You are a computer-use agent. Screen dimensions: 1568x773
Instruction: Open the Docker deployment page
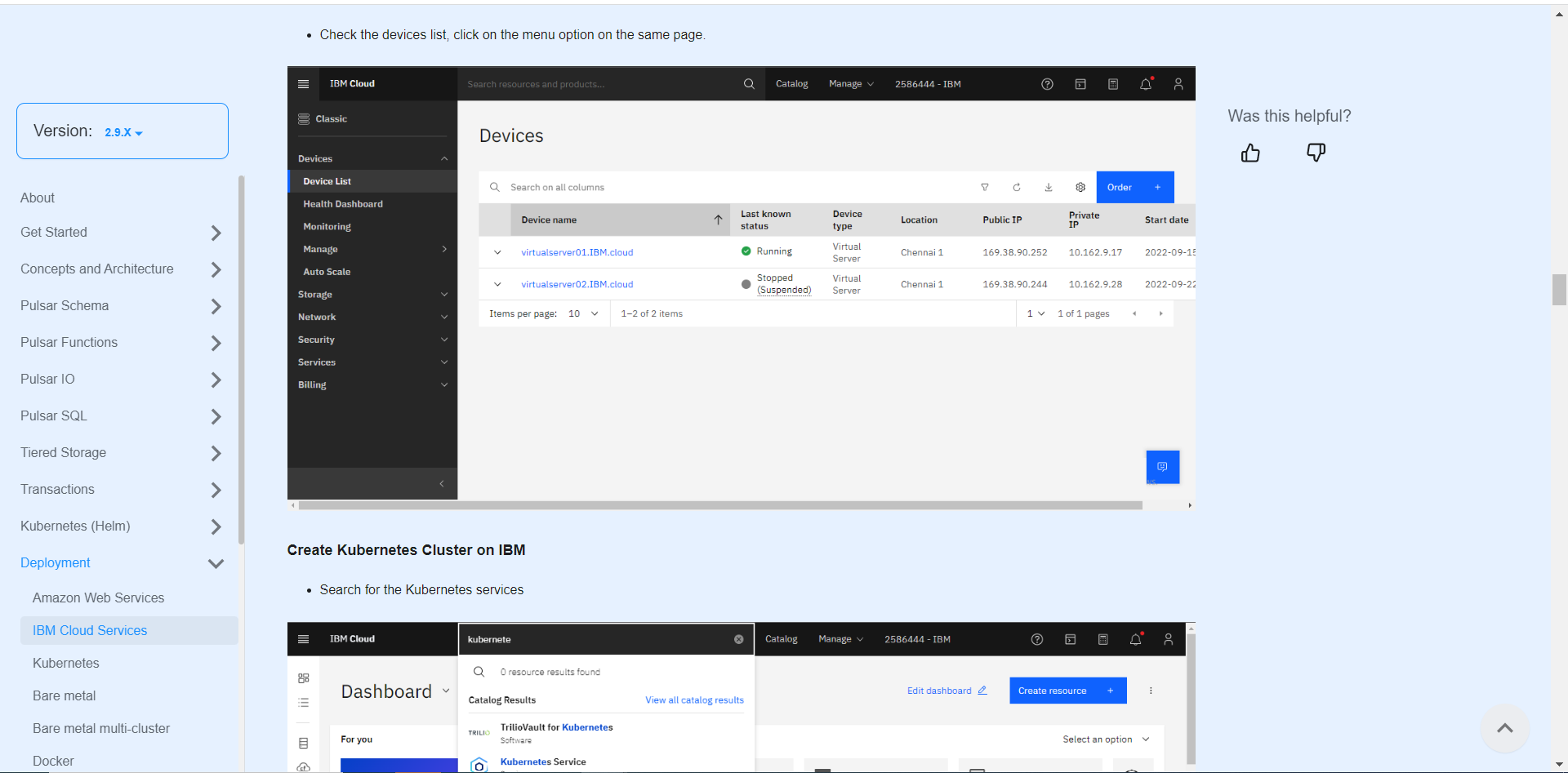pyautogui.click(x=53, y=761)
